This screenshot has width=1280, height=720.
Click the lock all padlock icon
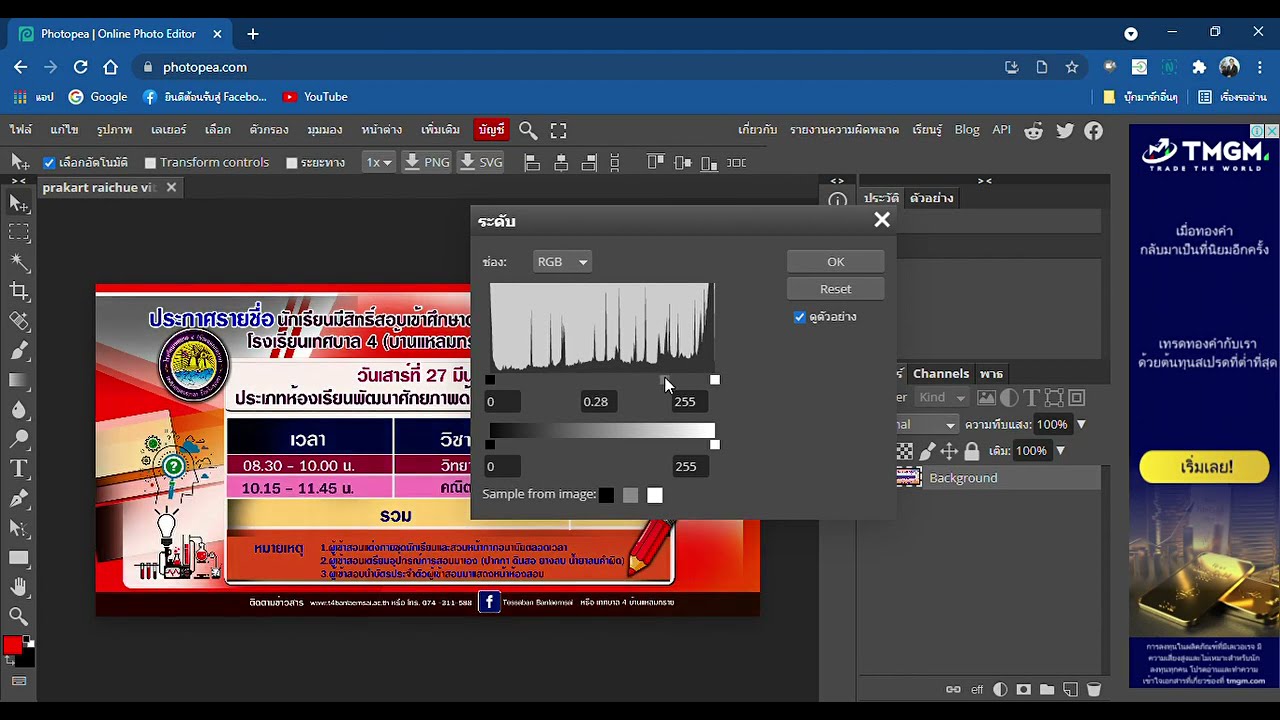point(971,451)
